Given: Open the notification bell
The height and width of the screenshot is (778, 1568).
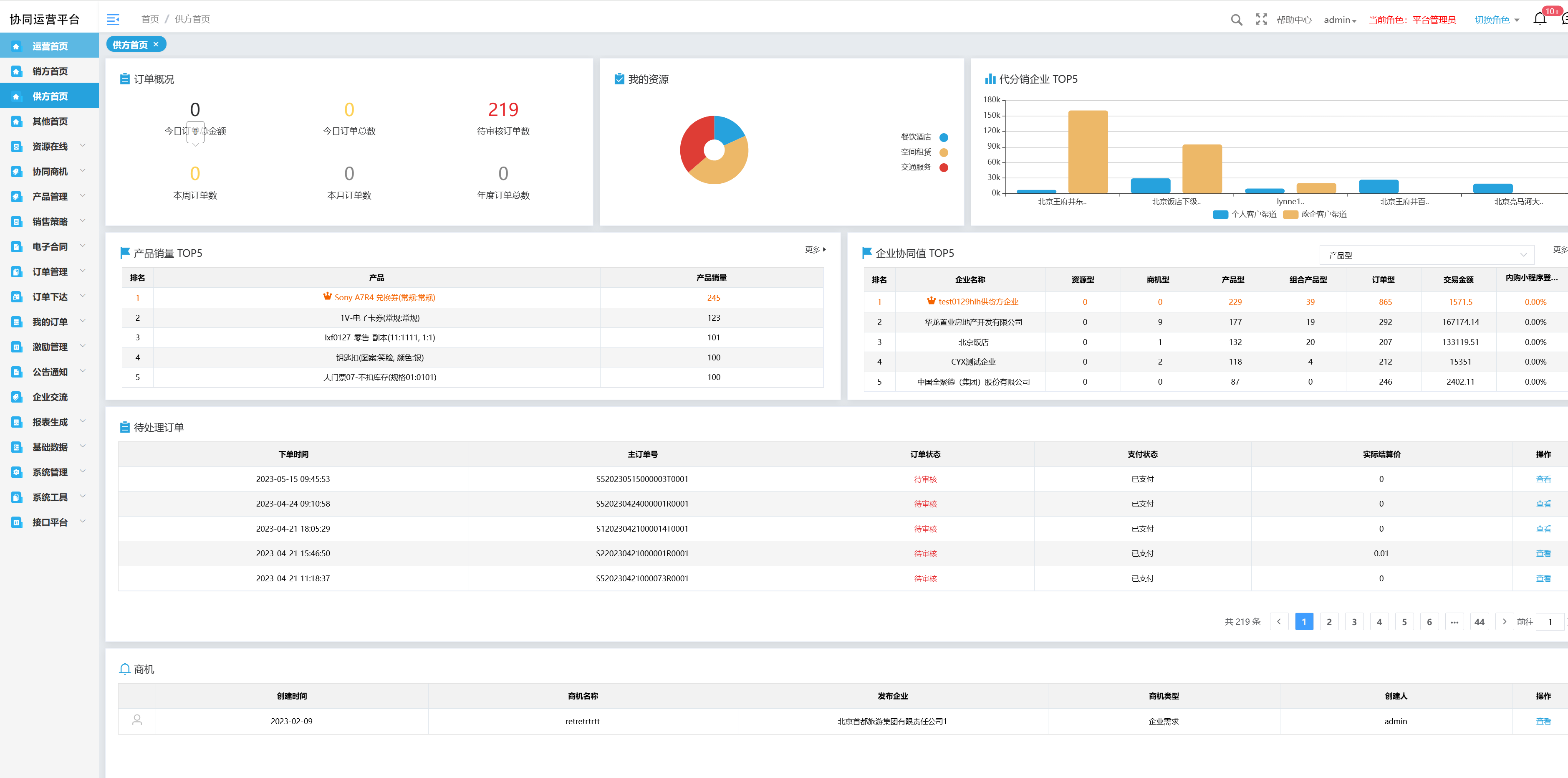Looking at the screenshot, I should tap(1539, 19).
